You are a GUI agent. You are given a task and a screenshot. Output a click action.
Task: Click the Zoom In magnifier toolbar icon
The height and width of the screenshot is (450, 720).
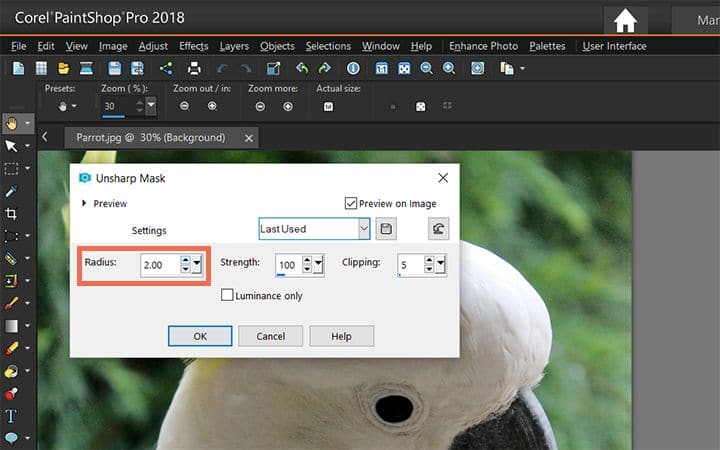(449, 68)
